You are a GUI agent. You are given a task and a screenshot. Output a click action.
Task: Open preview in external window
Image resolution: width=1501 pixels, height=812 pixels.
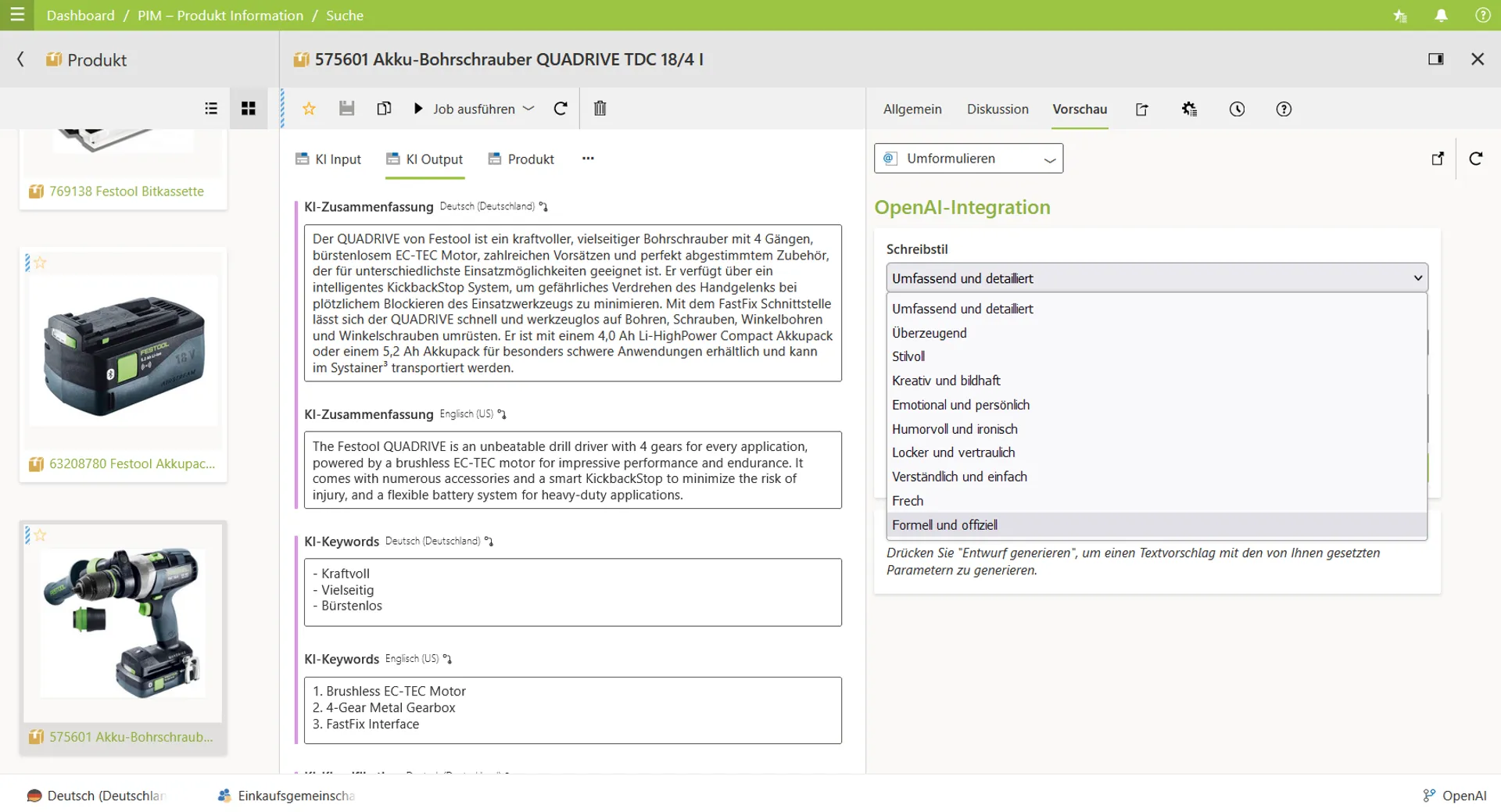pos(1438,159)
